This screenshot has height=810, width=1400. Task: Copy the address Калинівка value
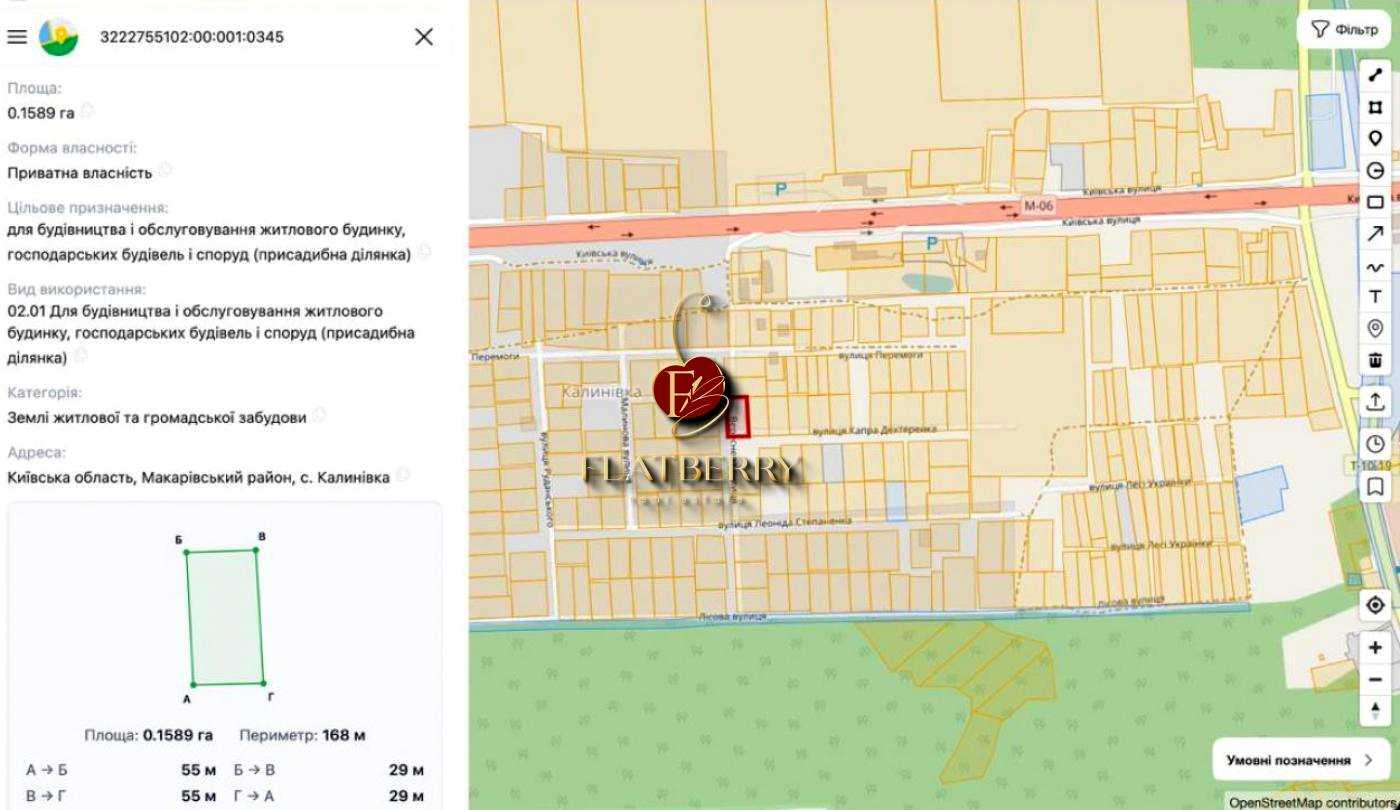(402, 474)
